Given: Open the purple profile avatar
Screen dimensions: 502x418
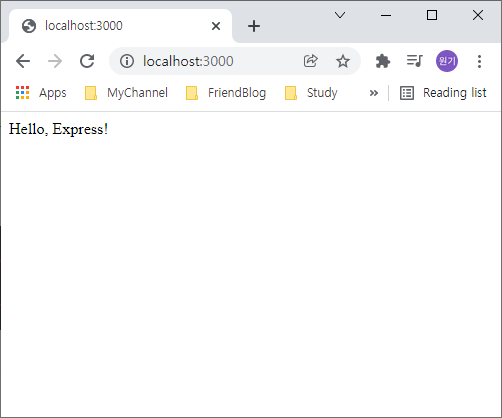Looking at the screenshot, I should pyautogui.click(x=447, y=61).
